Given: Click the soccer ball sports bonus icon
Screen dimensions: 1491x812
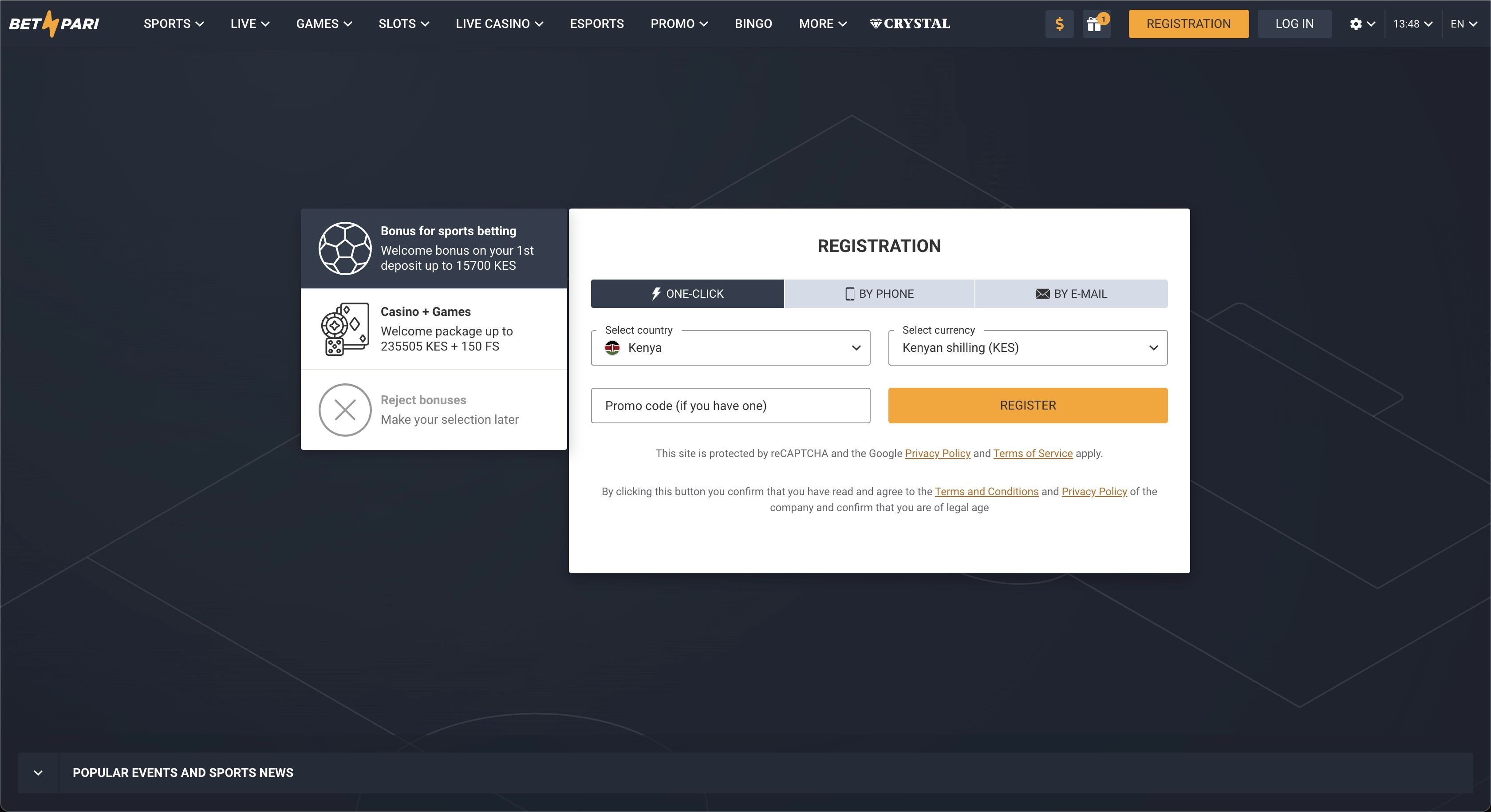Looking at the screenshot, I should pyautogui.click(x=345, y=248).
